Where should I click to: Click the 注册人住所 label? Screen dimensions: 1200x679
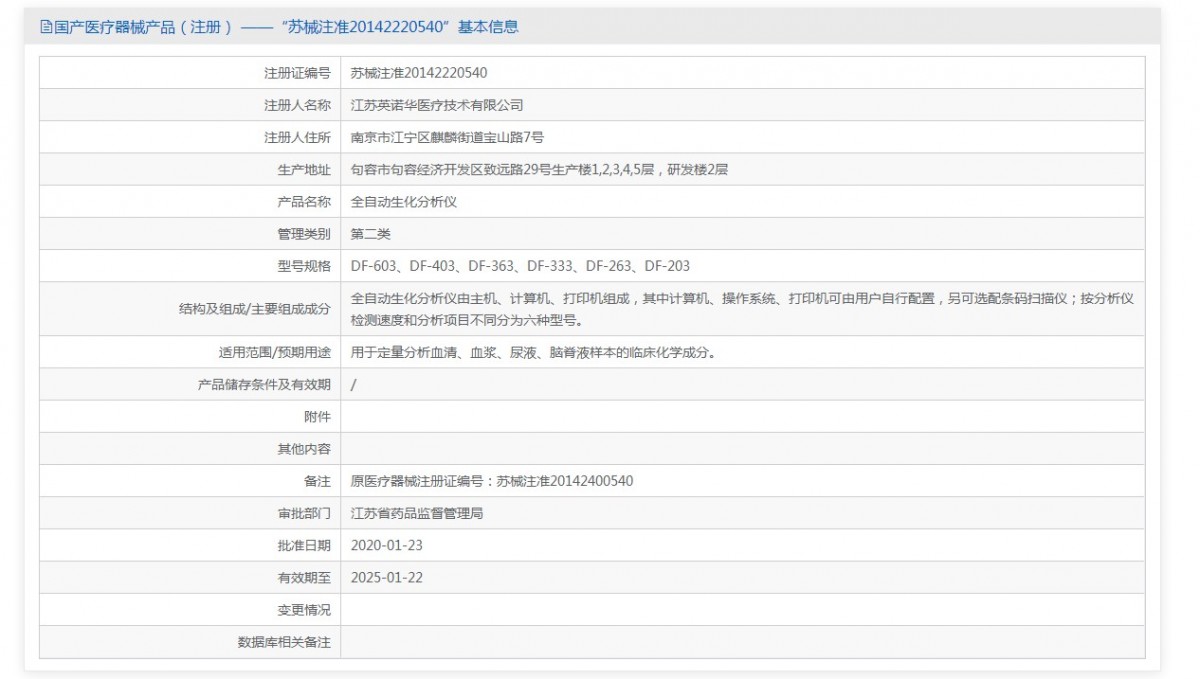[297, 137]
